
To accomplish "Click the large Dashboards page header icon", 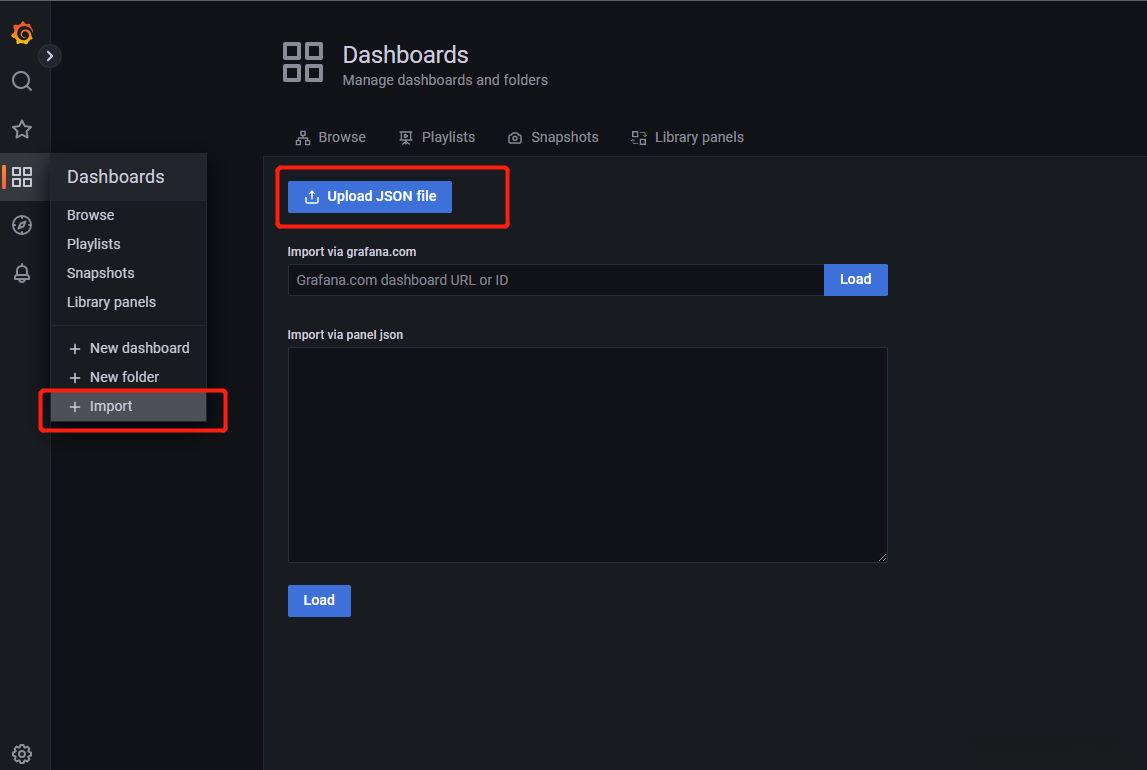I will tap(303, 62).
